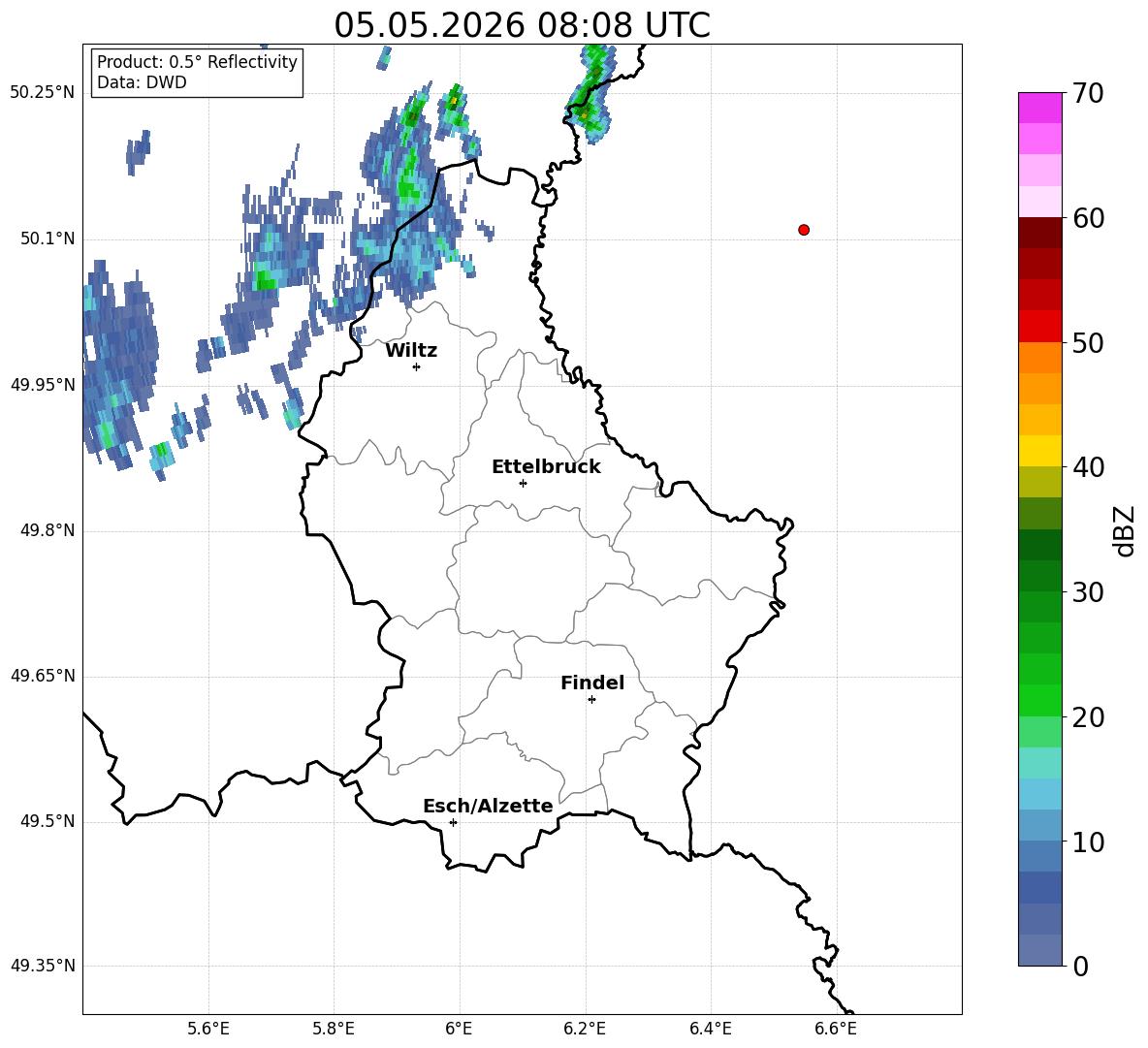Click the magenta 70 dBZ colorbar segment

click(x=1039, y=108)
